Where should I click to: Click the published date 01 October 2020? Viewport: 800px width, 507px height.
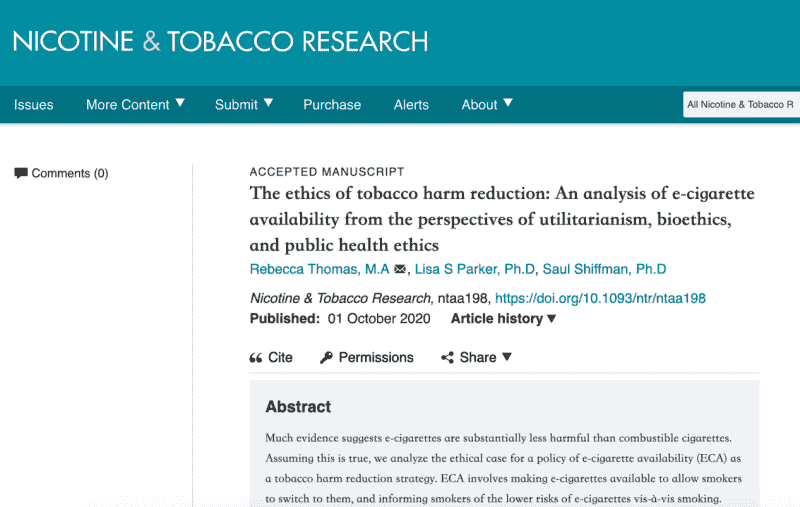[x=379, y=319]
